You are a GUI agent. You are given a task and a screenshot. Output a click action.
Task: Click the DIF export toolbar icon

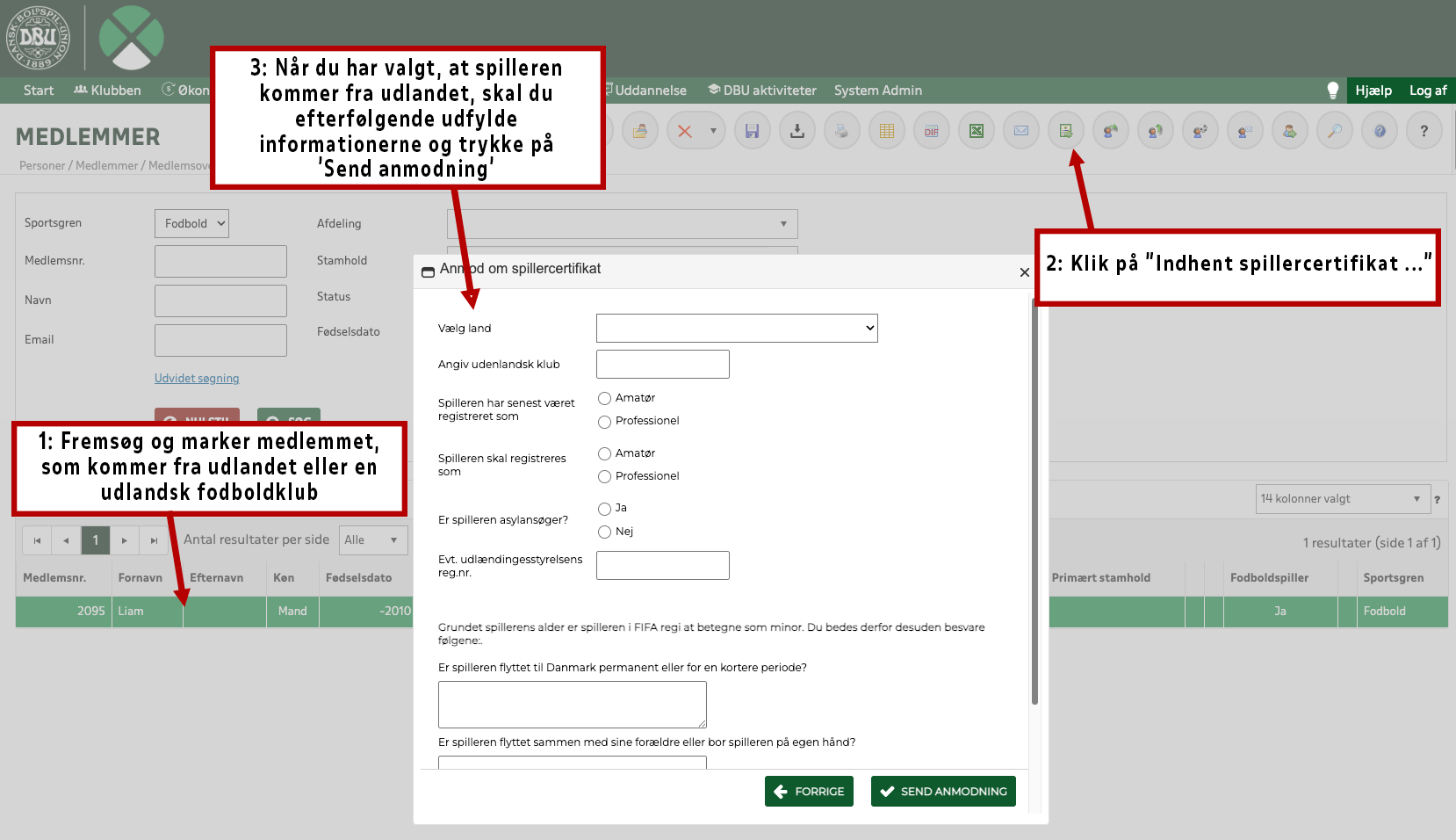(x=931, y=132)
